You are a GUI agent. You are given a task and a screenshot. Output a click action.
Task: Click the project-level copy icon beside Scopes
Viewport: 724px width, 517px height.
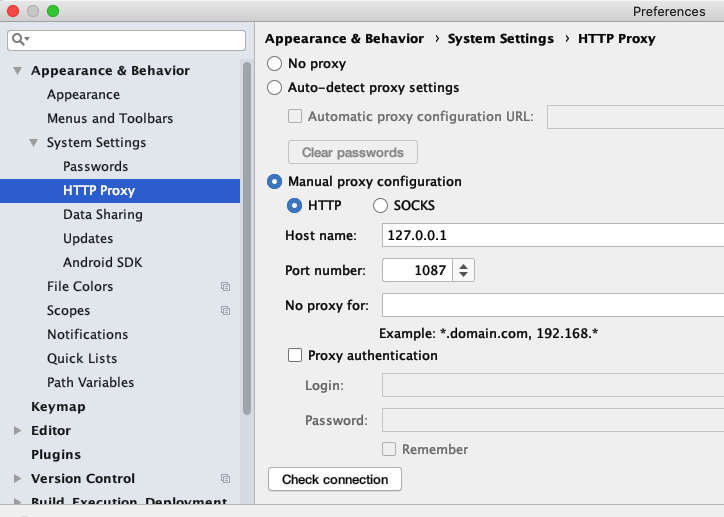coord(225,311)
